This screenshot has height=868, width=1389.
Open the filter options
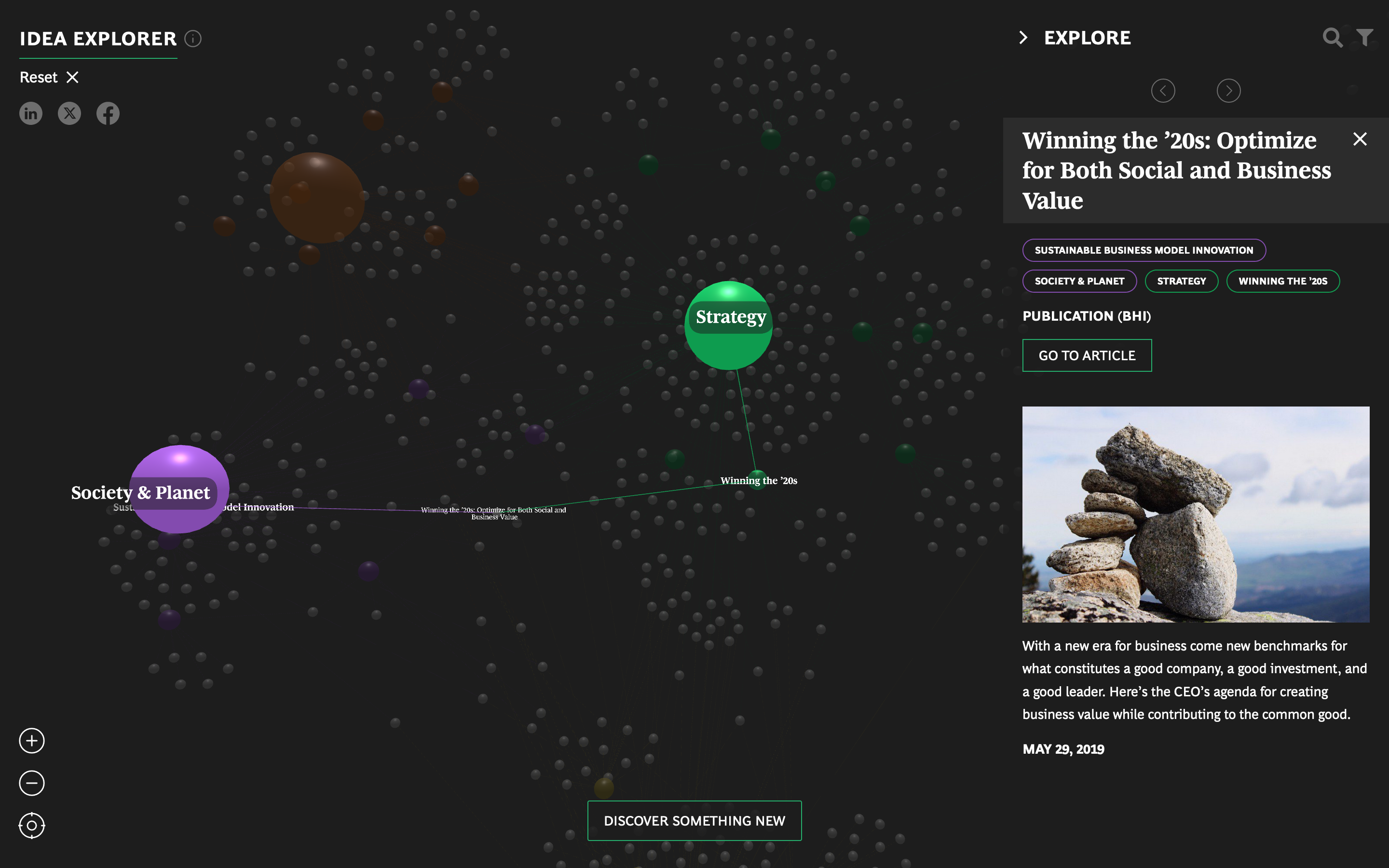coord(1364,37)
